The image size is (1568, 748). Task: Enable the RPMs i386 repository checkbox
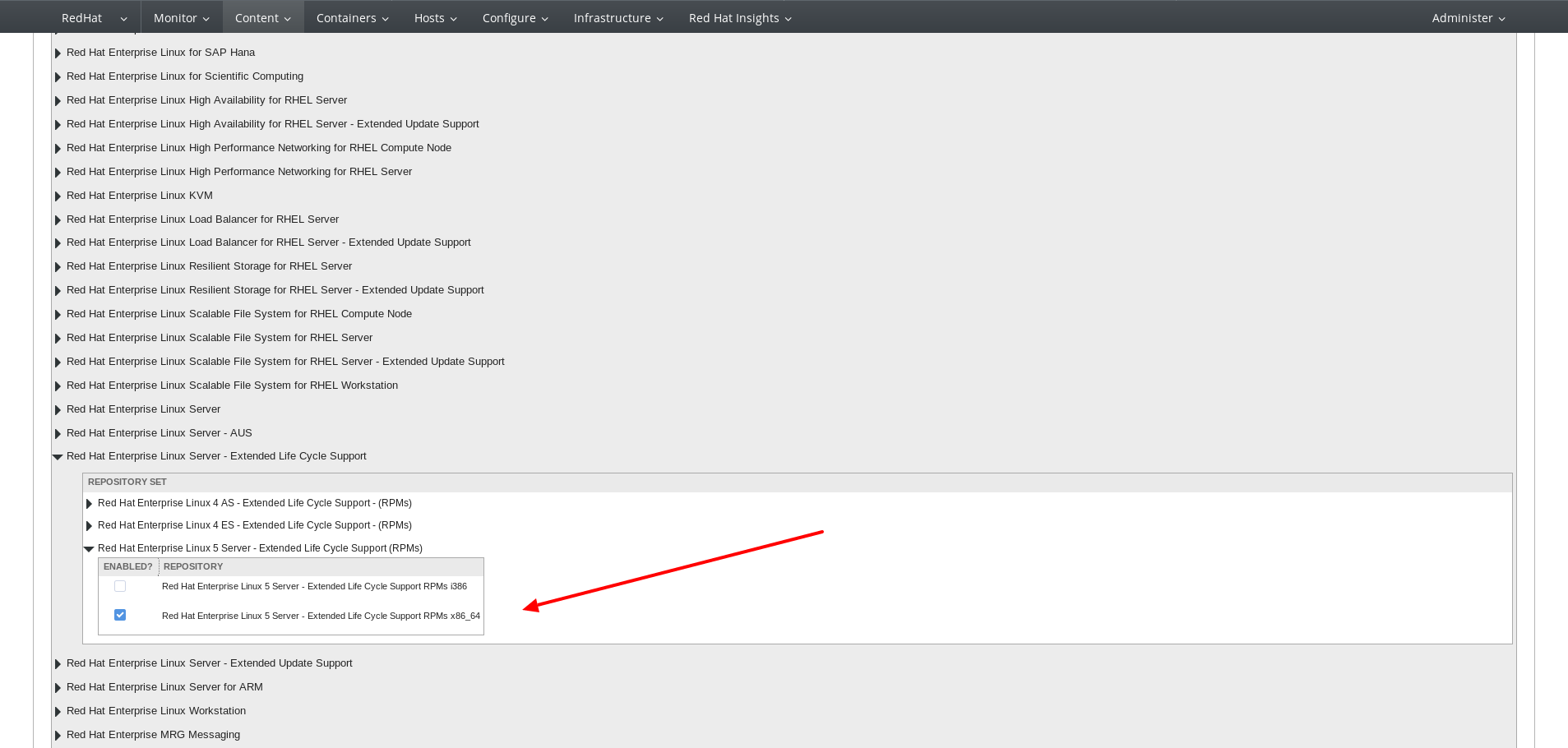click(x=120, y=586)
